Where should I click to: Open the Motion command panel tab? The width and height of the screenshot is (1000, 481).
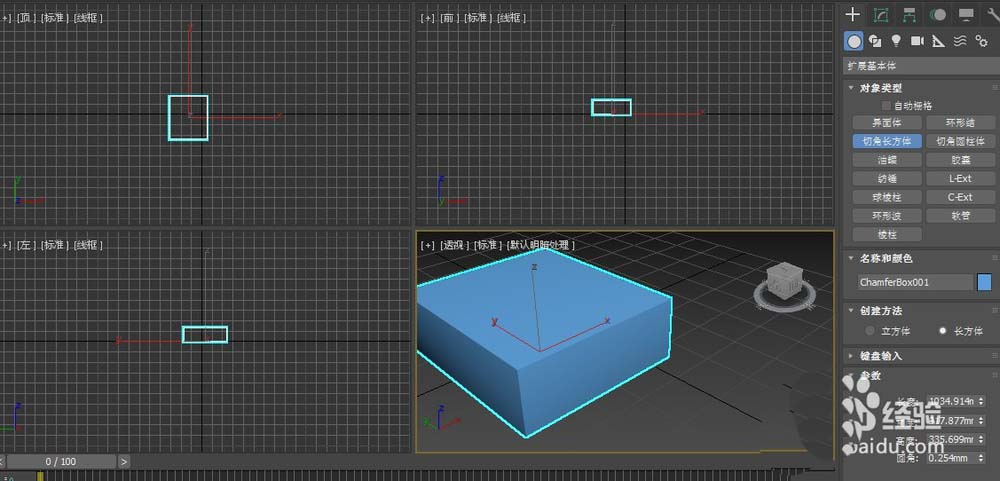(938, 15)
